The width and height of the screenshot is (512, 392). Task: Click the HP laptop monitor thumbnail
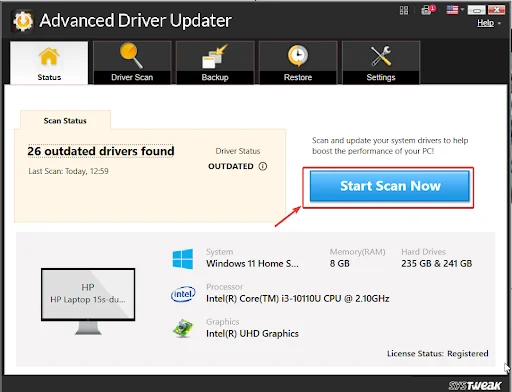click(88, 301)
